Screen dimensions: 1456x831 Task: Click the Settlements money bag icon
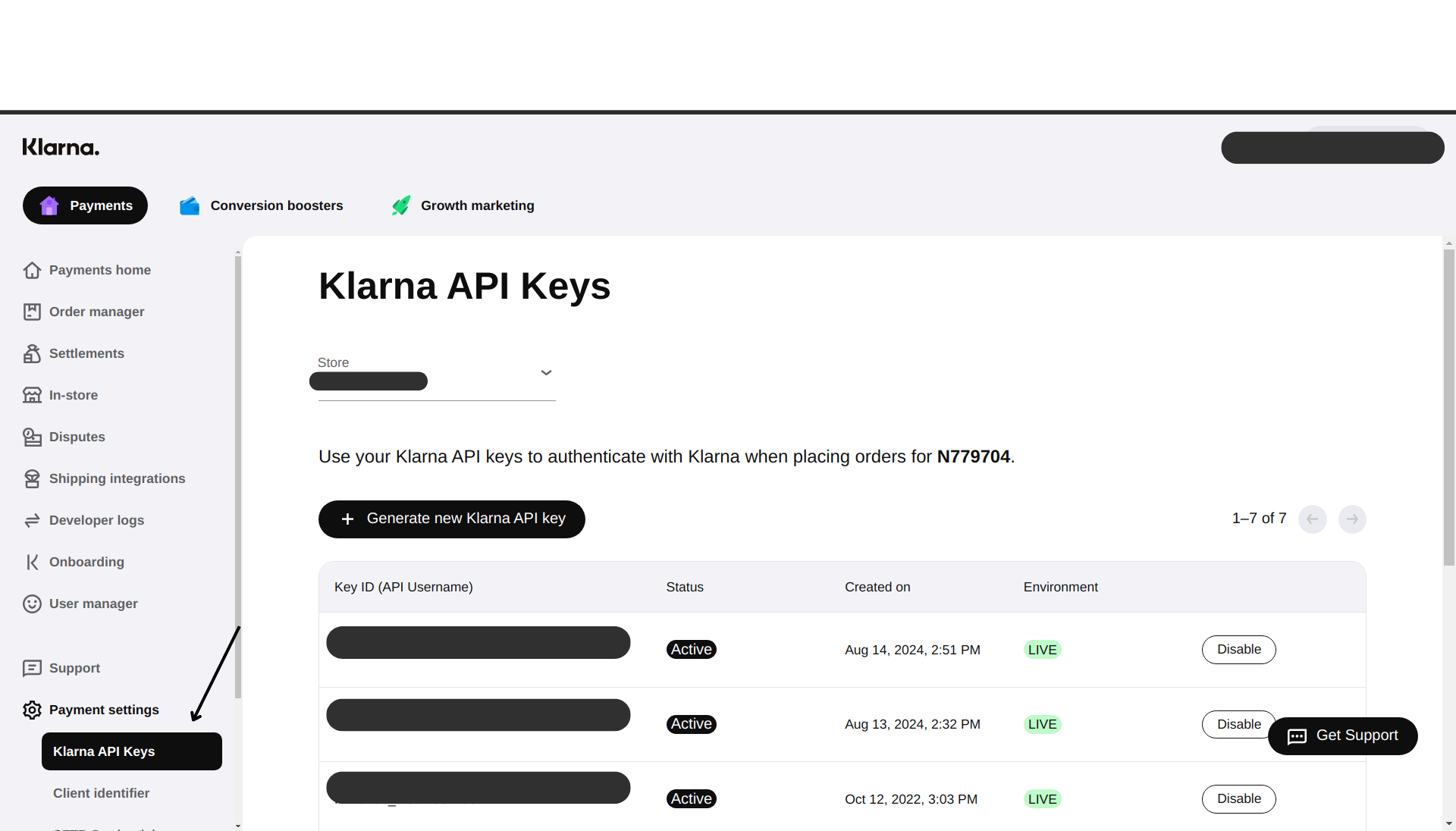point(32,353)
